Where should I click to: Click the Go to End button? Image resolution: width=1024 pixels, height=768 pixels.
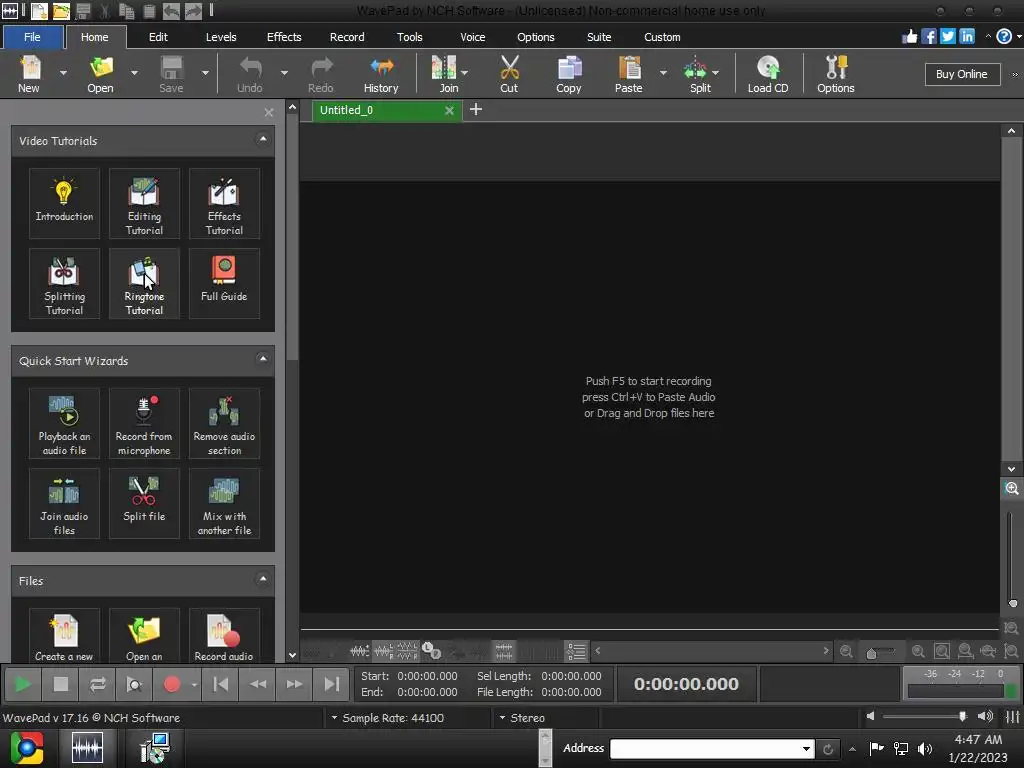pyautogui.click(x=332, y=684)
